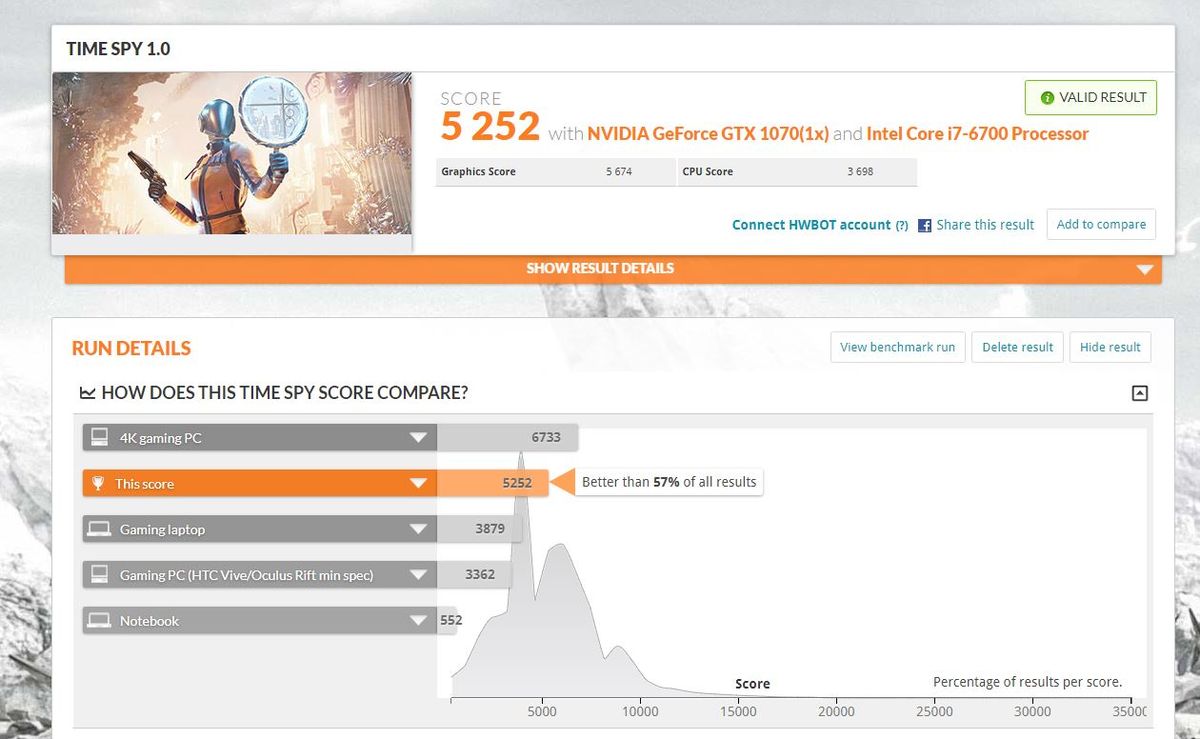Screen dimensions: 1200x739
Task: Click the chart icon before How Does This
Action: (87, 393)
